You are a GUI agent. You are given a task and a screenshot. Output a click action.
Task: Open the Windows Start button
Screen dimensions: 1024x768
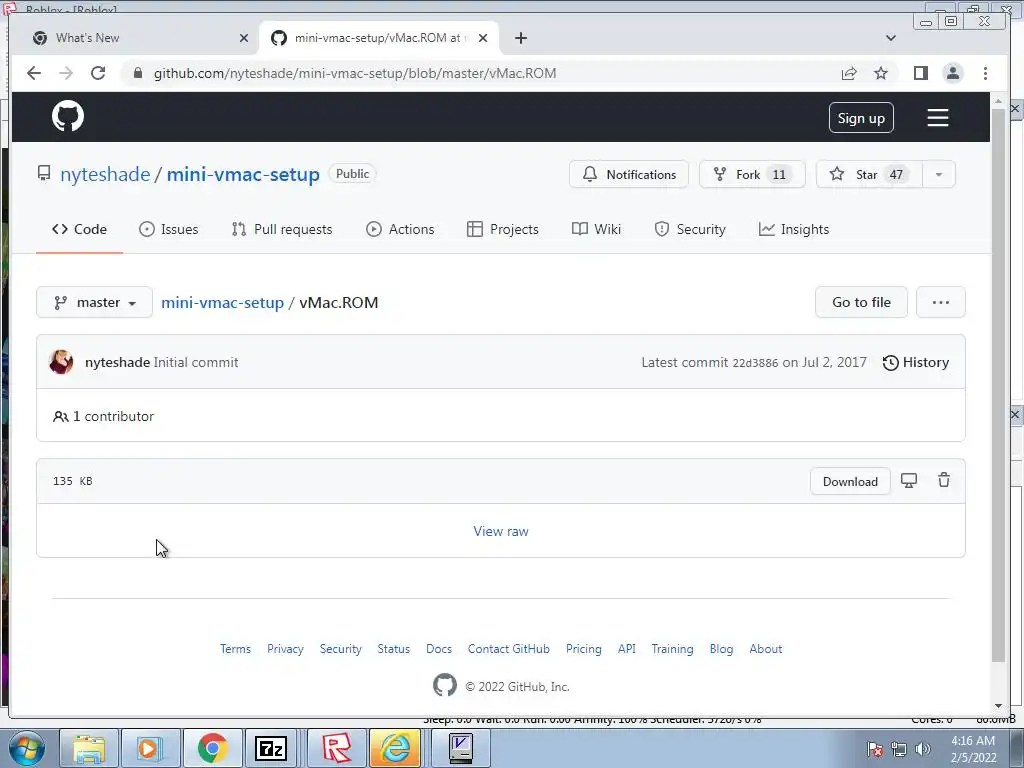click(x=26, y=748)
